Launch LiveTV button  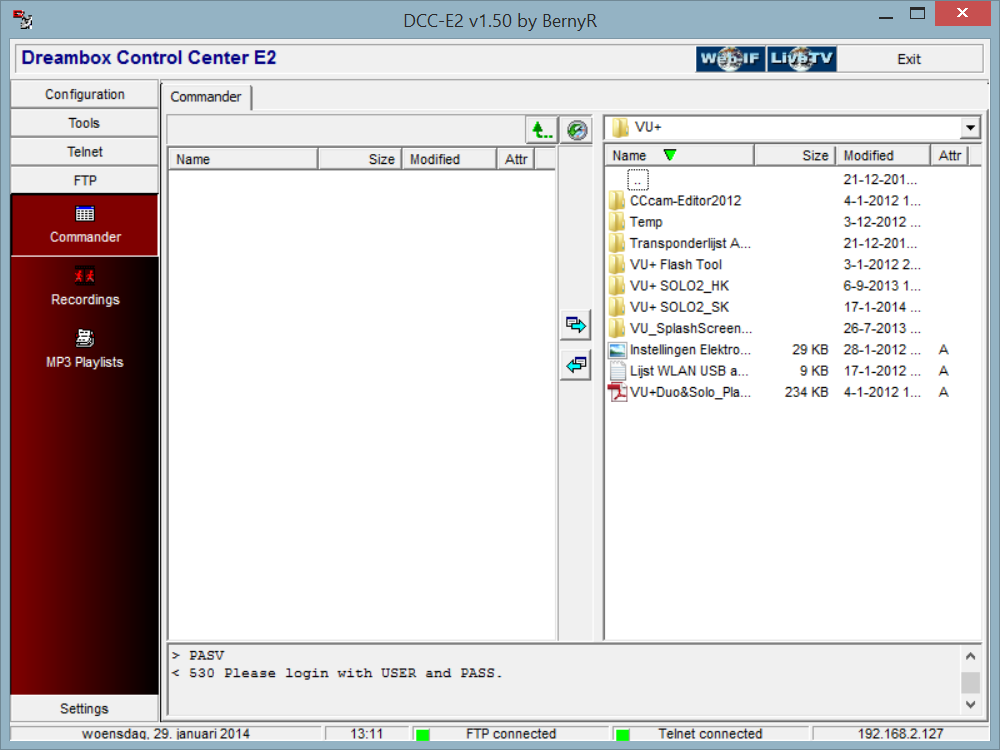coord(802,59)
